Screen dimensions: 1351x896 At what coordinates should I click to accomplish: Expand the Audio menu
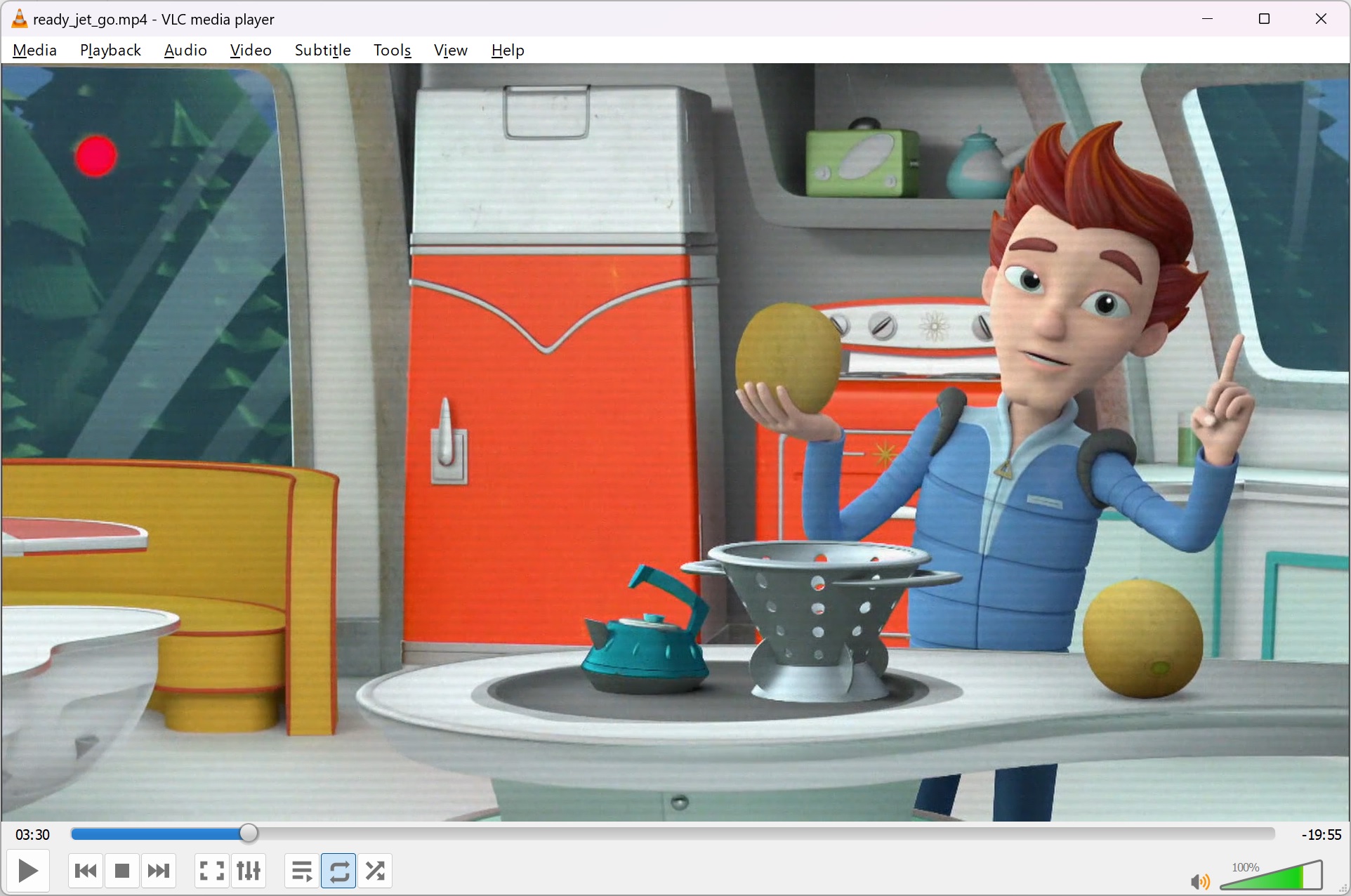(185, 51)
